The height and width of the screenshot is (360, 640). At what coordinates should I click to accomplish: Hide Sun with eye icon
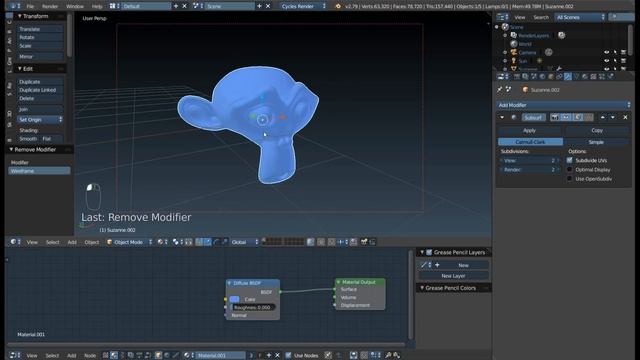(x=607, y=61)
